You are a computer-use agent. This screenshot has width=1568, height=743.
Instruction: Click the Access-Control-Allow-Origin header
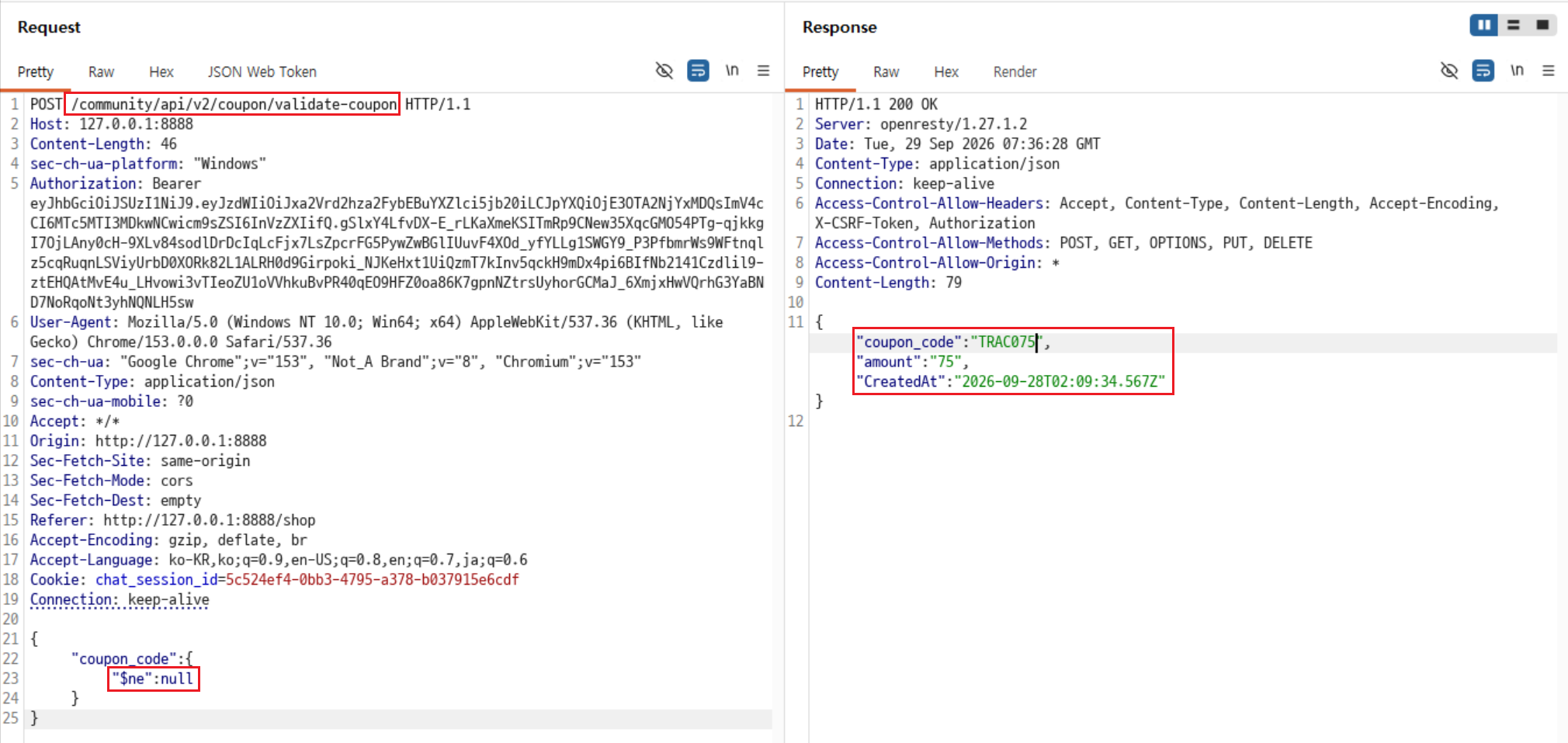click(937, 262)
